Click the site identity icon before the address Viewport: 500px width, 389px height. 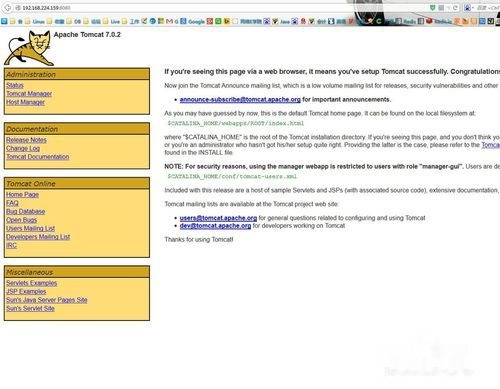pos(18,8)
